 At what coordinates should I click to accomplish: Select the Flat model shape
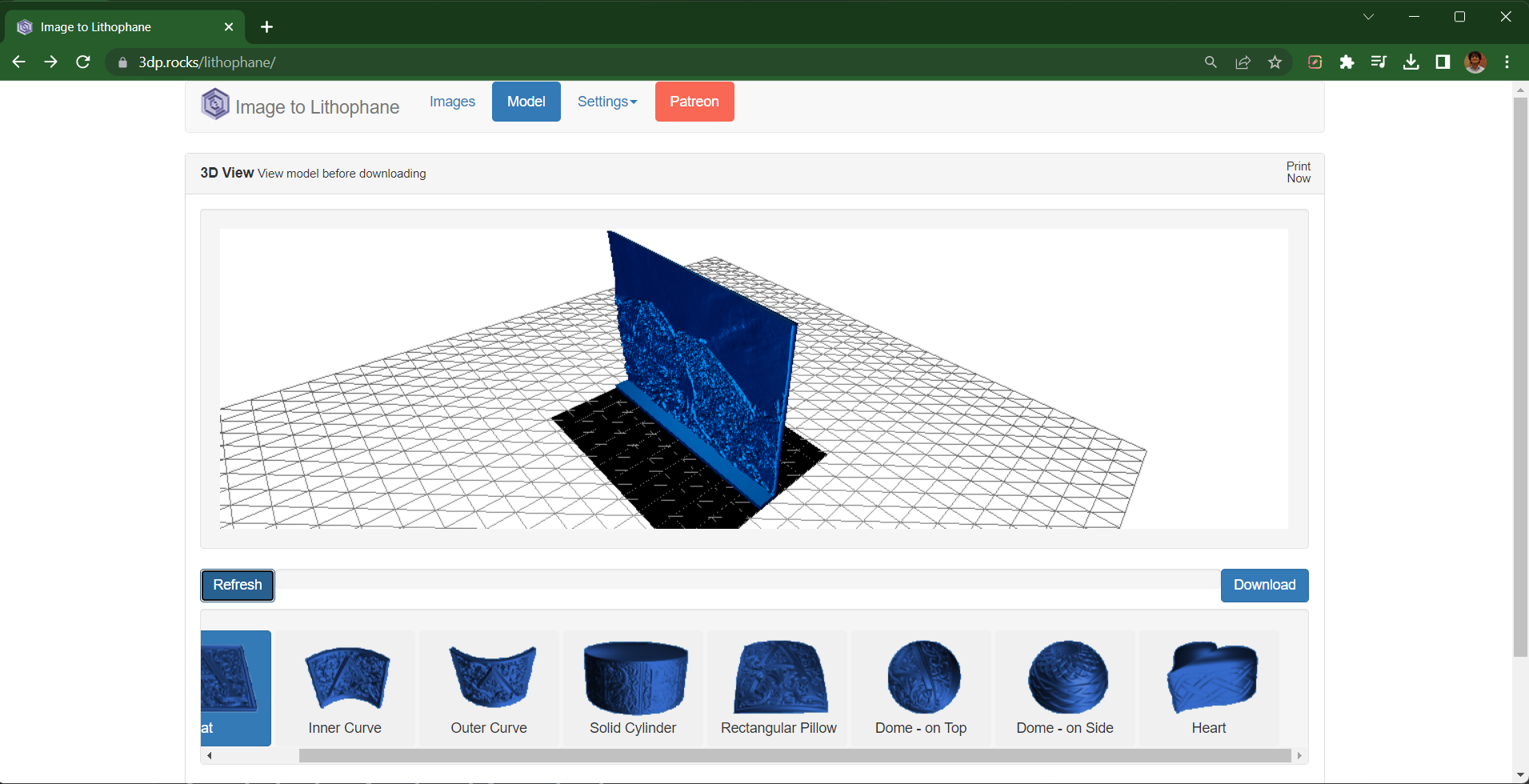click(x=236, y=688)
